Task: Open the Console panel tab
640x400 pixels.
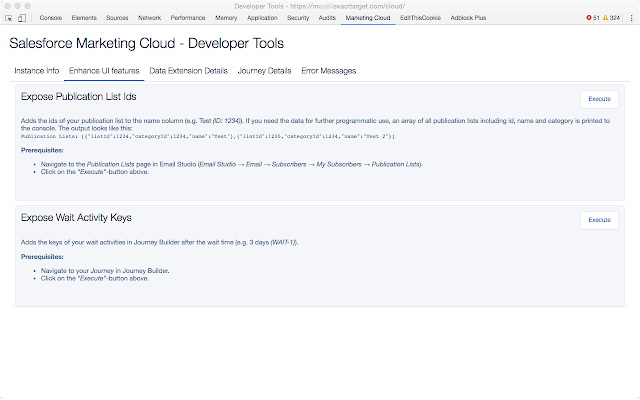Action: click(51, 18)
